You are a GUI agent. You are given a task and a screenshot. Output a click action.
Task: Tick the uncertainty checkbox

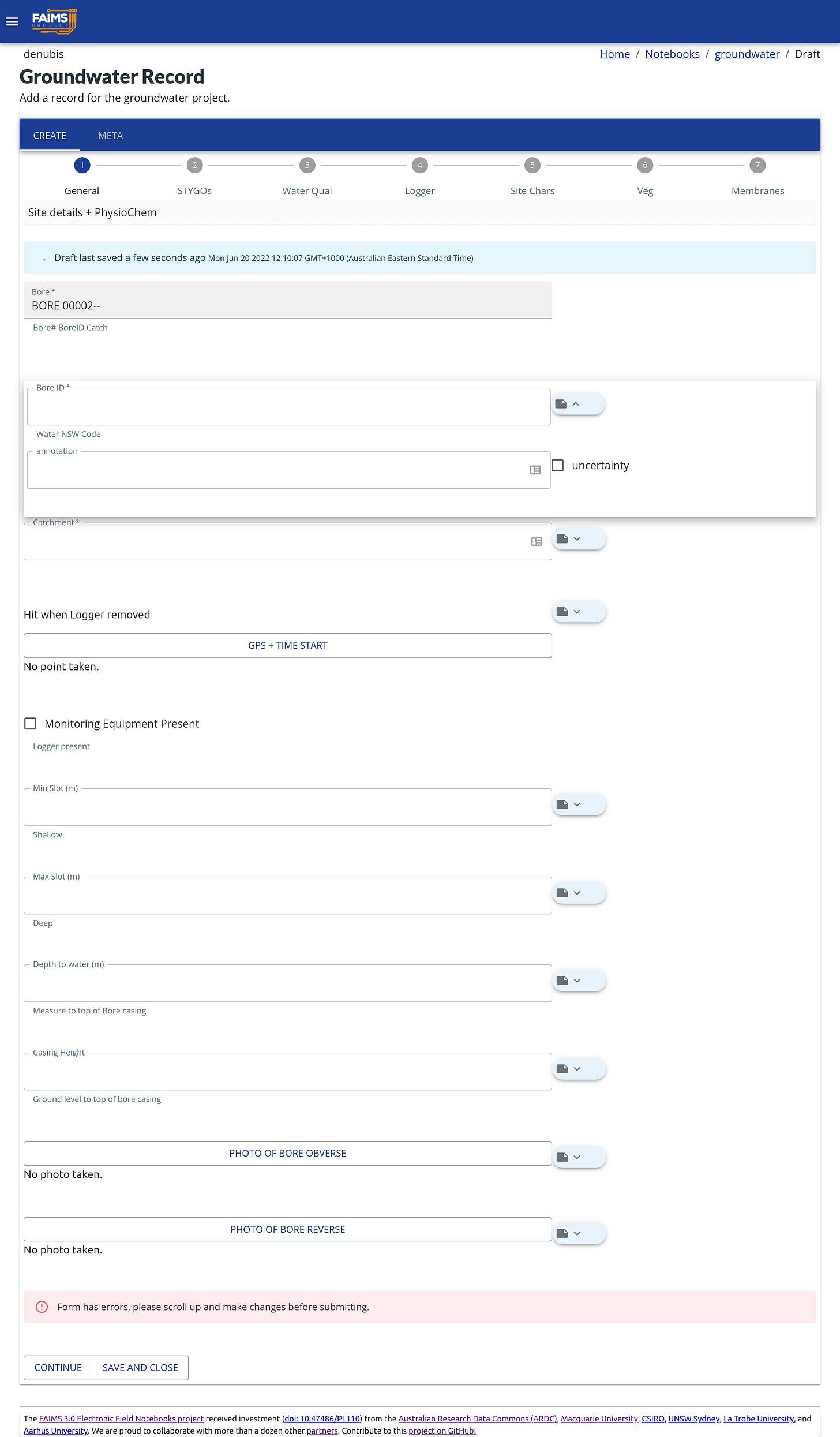click(558, 465)
